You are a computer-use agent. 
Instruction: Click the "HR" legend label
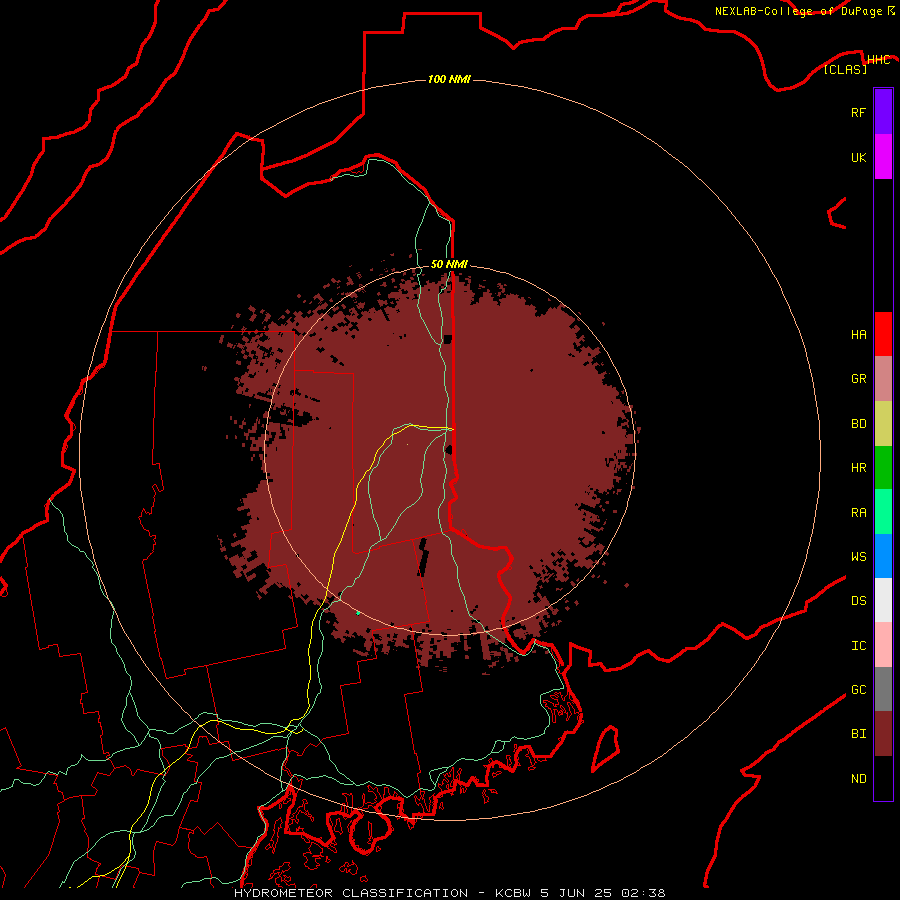(858, 468)
